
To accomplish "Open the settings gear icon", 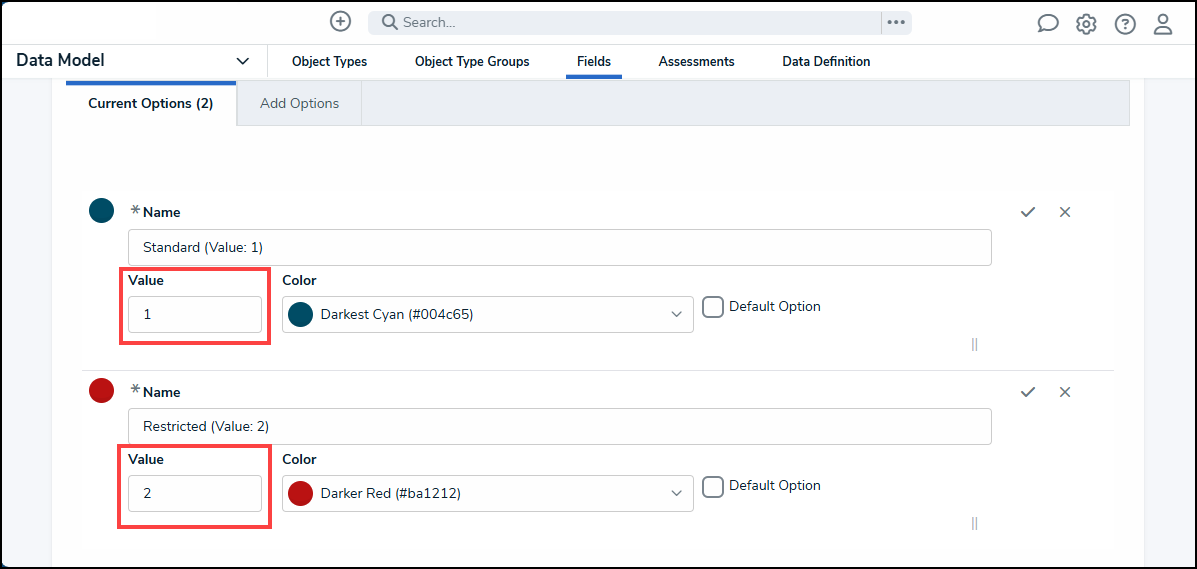I will coord(1086,24).
